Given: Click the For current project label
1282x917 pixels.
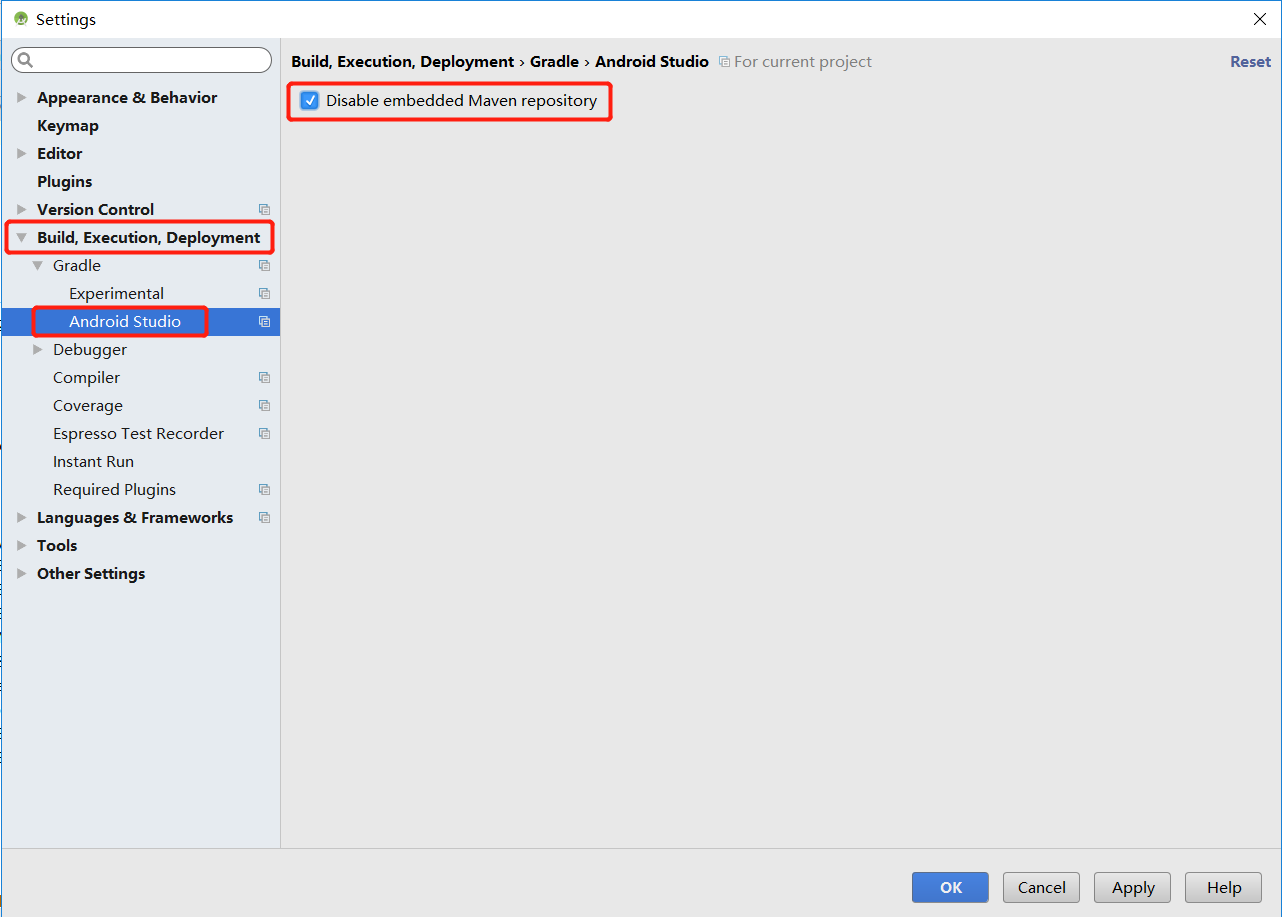Looking at the screenshot, I should click(x=803, y=62).
